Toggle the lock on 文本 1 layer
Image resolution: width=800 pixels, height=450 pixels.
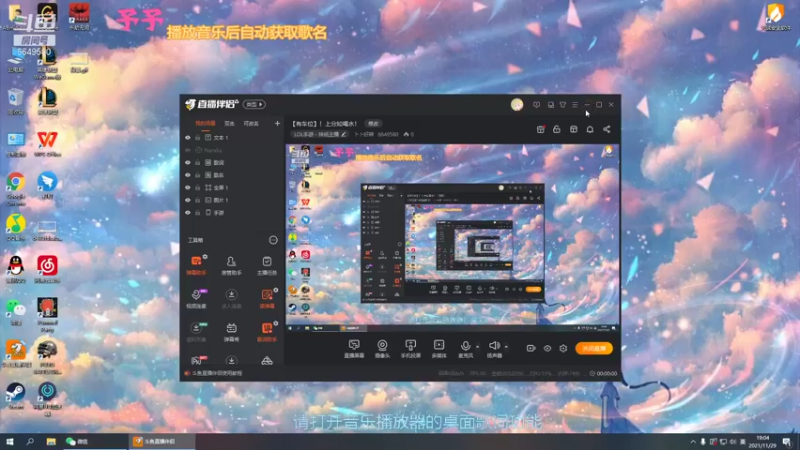point(198,138)
